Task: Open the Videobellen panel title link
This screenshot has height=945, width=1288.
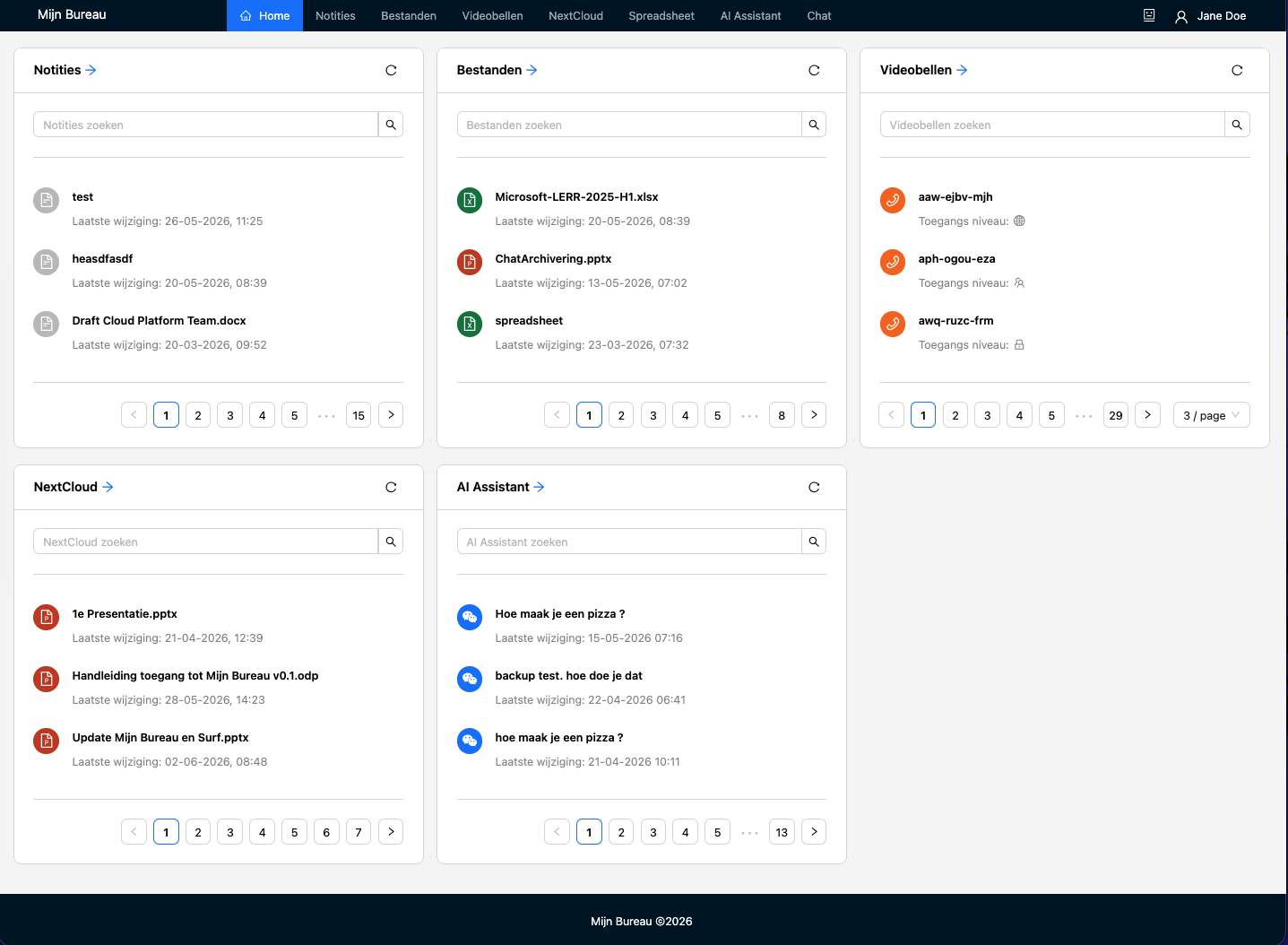Action: [x=923, y=70]
